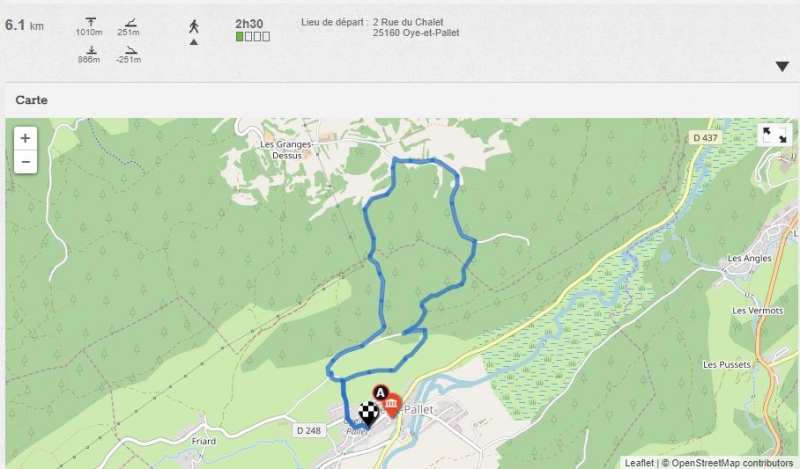Zoom out on the map
800x469 pixels.
tap(25, 162)
